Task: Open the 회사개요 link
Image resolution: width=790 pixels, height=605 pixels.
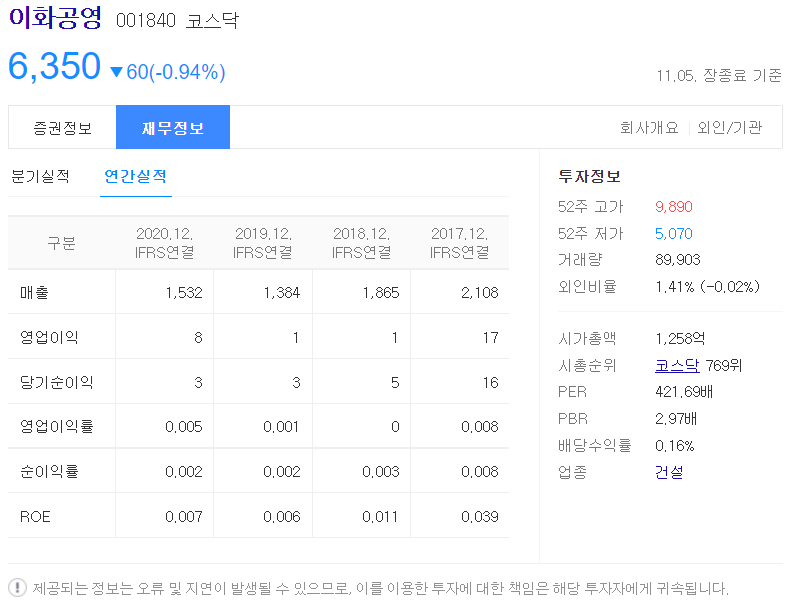Action: 649,127
